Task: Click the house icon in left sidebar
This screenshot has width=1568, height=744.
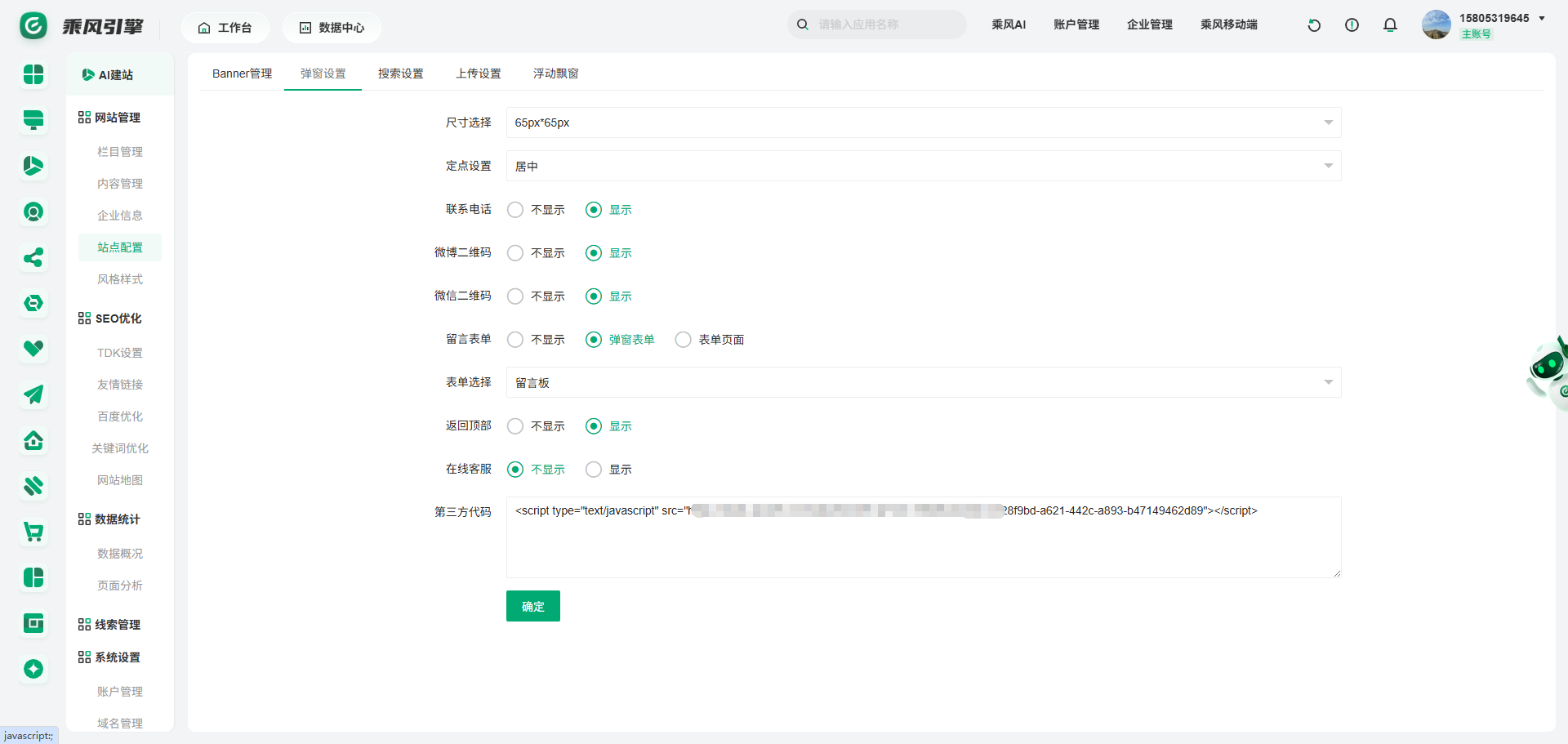Action: point(33,441)
